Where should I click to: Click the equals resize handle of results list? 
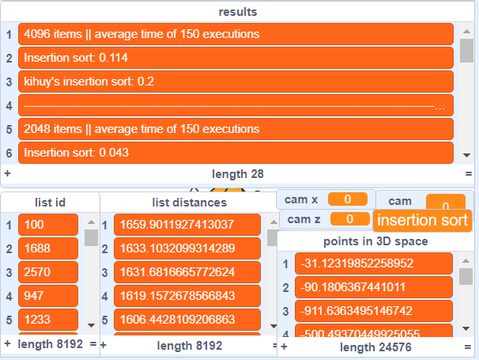coord(468,174)
